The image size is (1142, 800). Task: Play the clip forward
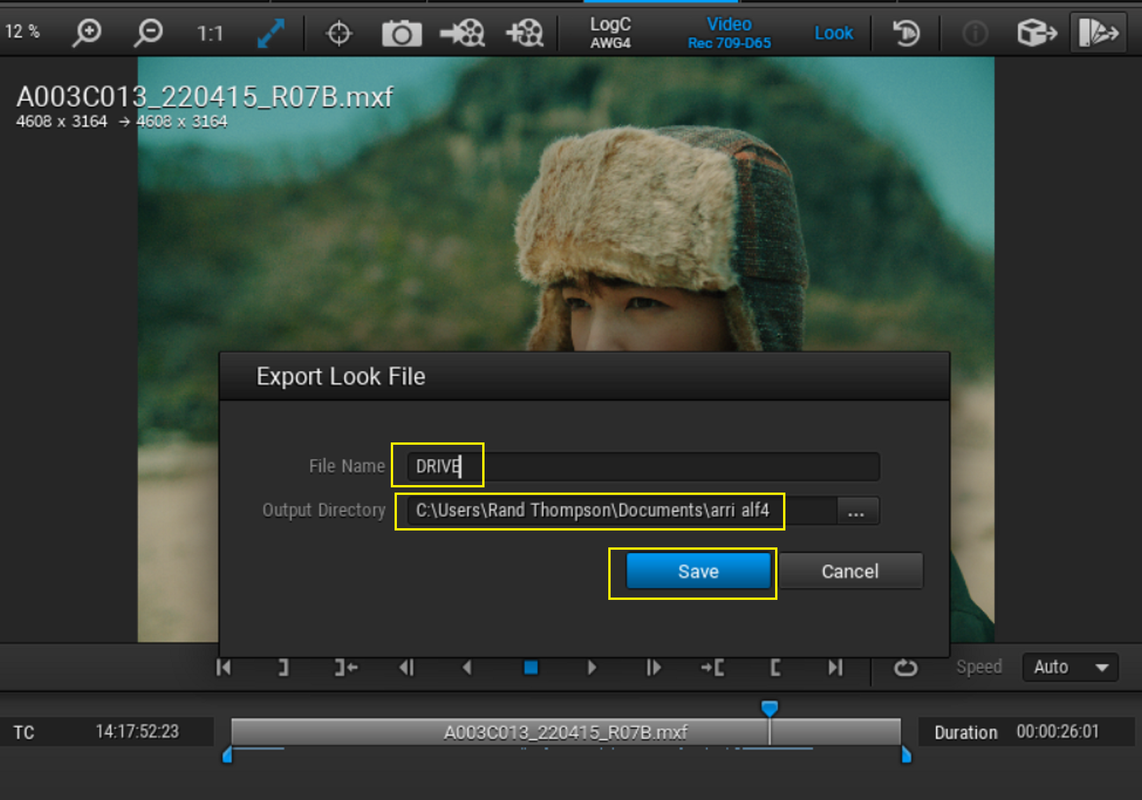[x=591, y=667]
